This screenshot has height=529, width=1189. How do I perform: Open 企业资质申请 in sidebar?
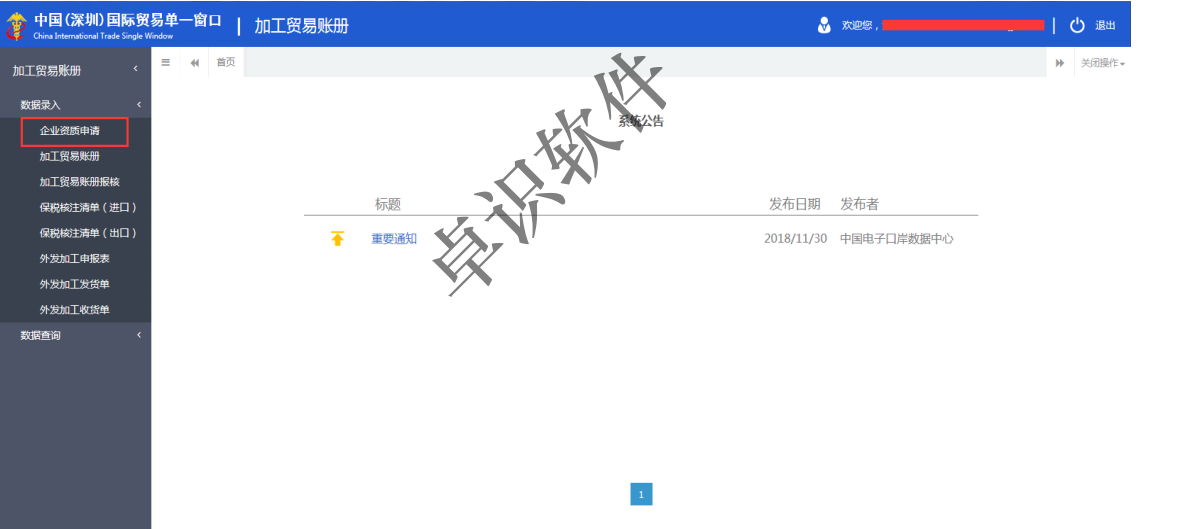tap(70, 131)
